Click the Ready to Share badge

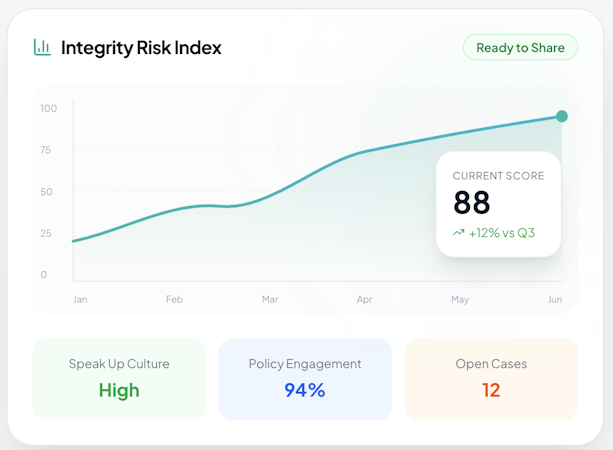pyautogui.click(x=520, y=47)
